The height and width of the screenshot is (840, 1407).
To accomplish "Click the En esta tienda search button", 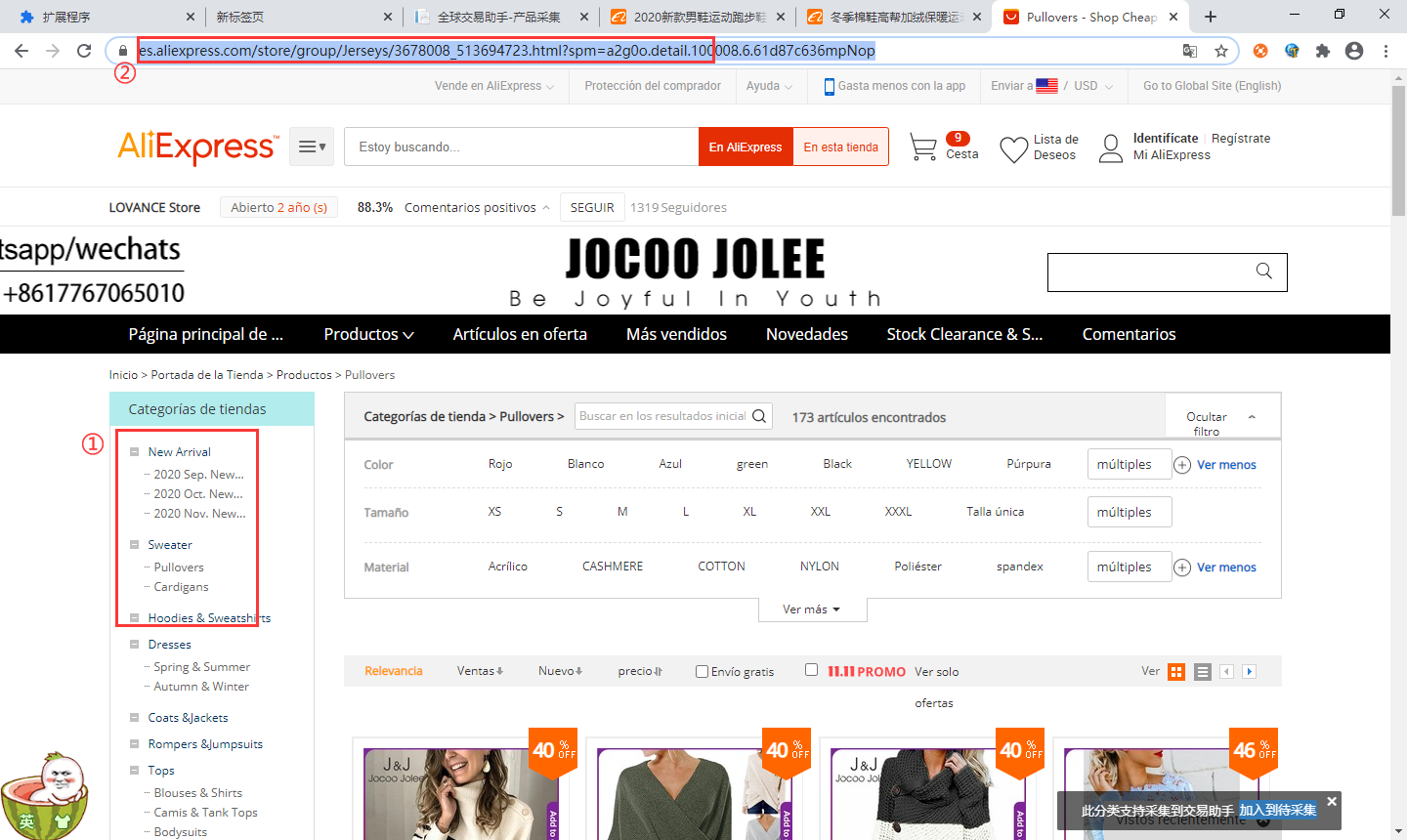I will point(840,147).
